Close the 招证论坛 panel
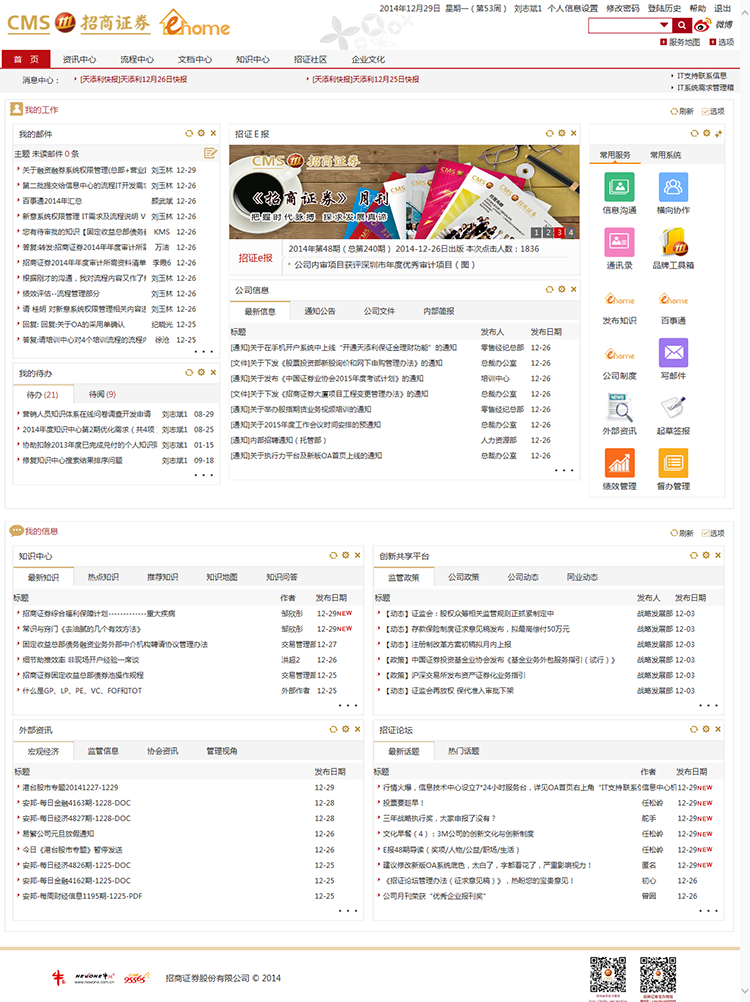The height and width of the screenshot is (1002, 750). (x=718, y=729)
